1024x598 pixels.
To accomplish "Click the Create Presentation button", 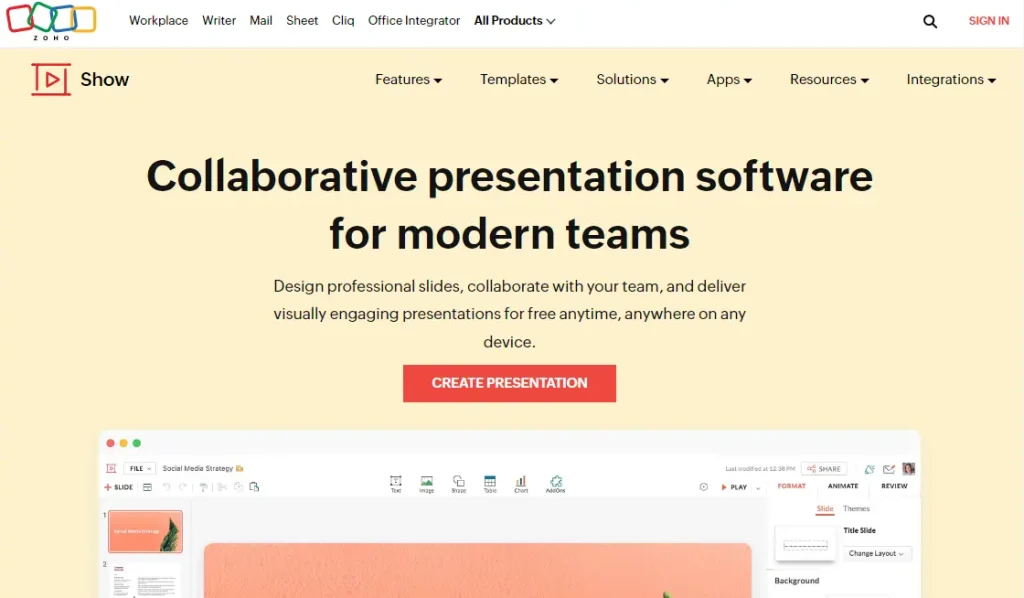I will (x=509, y=383).
